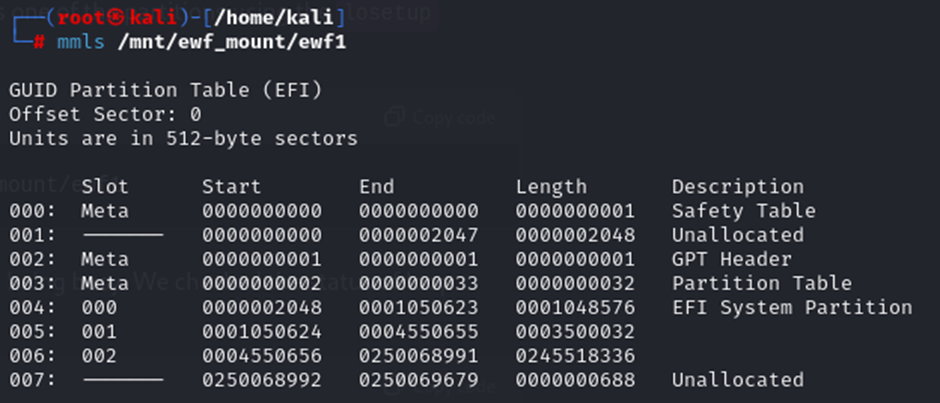The height and width of the screenshot is (403, 940).
Task: Click the Safety Table description
Action: pyautogui.click(x=744, y=211)
